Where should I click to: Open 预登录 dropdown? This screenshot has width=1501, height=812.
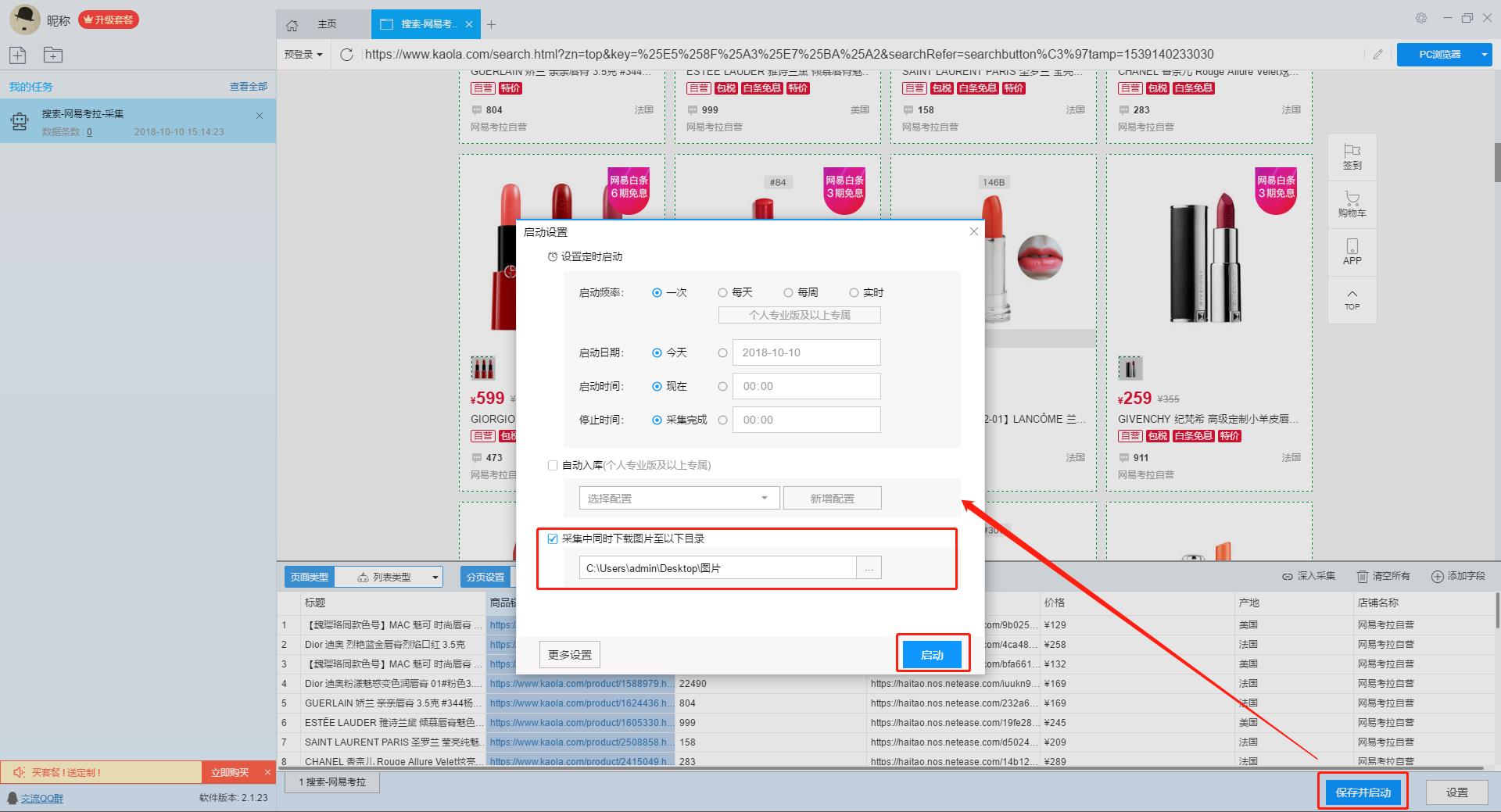click(303, 54)
